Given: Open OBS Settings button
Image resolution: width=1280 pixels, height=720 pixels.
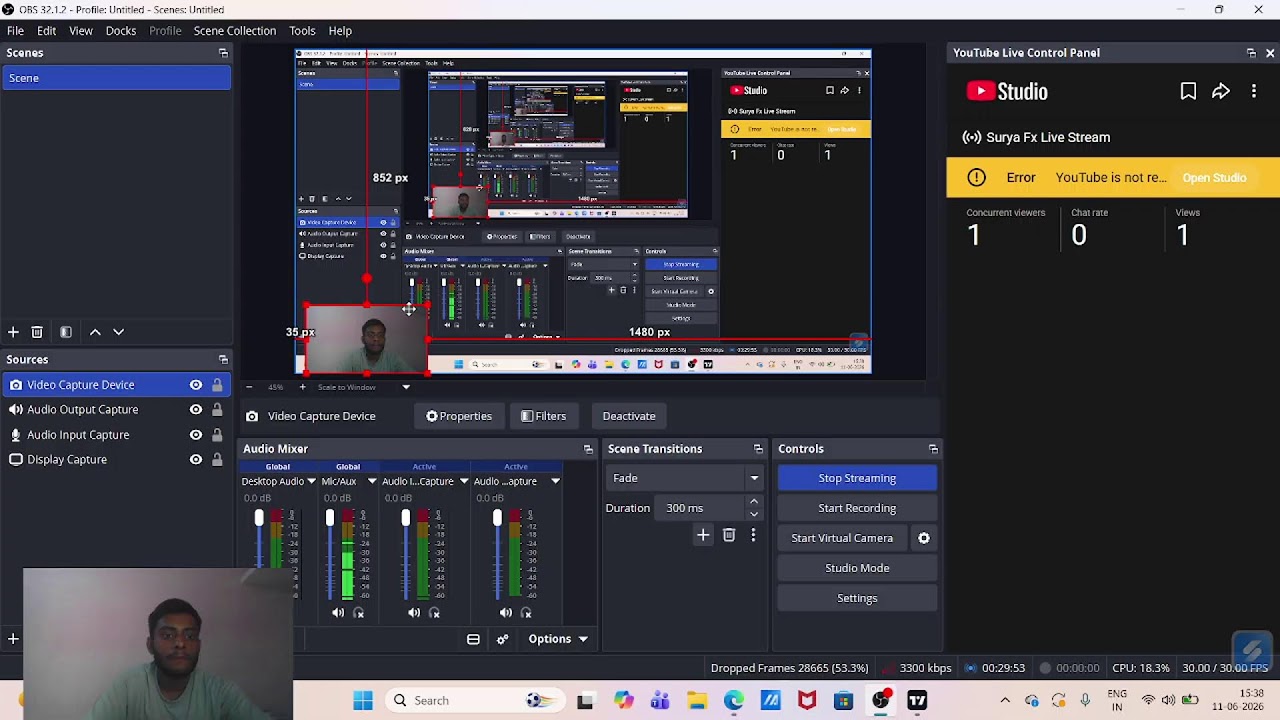Looking at the screenshot, I should tap(857, 598).
